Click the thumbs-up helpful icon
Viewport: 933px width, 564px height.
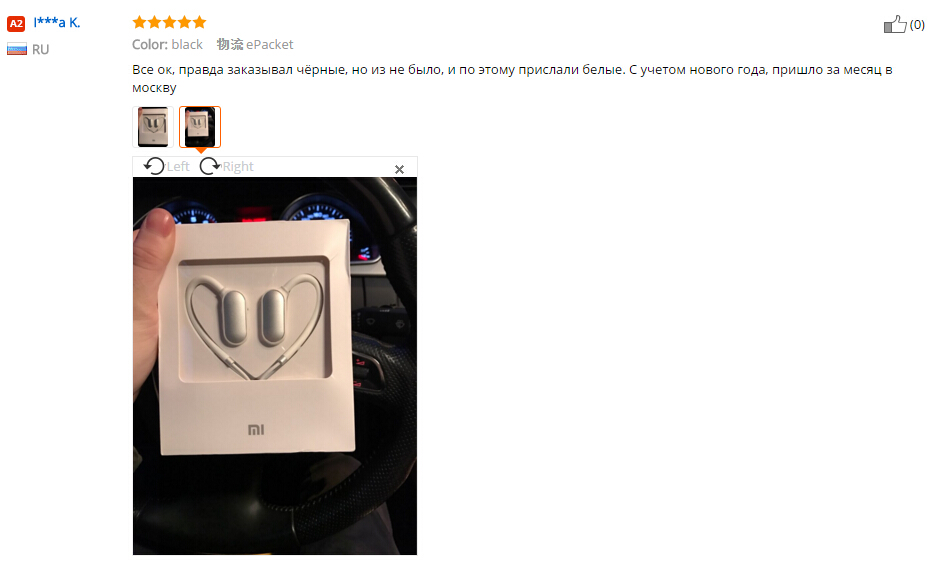894,24
